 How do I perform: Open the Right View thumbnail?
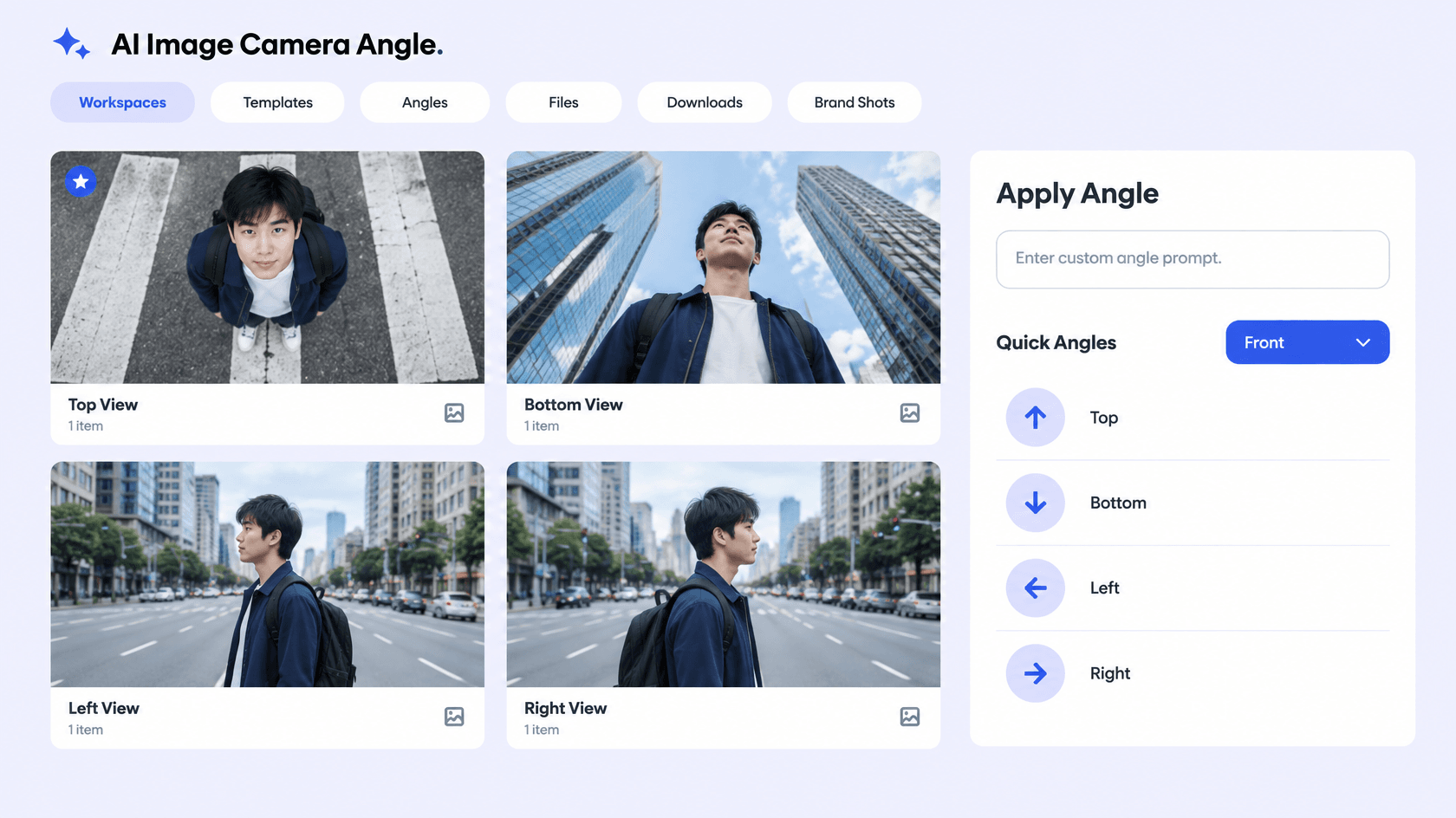pyautogui.click(x=723, y=575)
